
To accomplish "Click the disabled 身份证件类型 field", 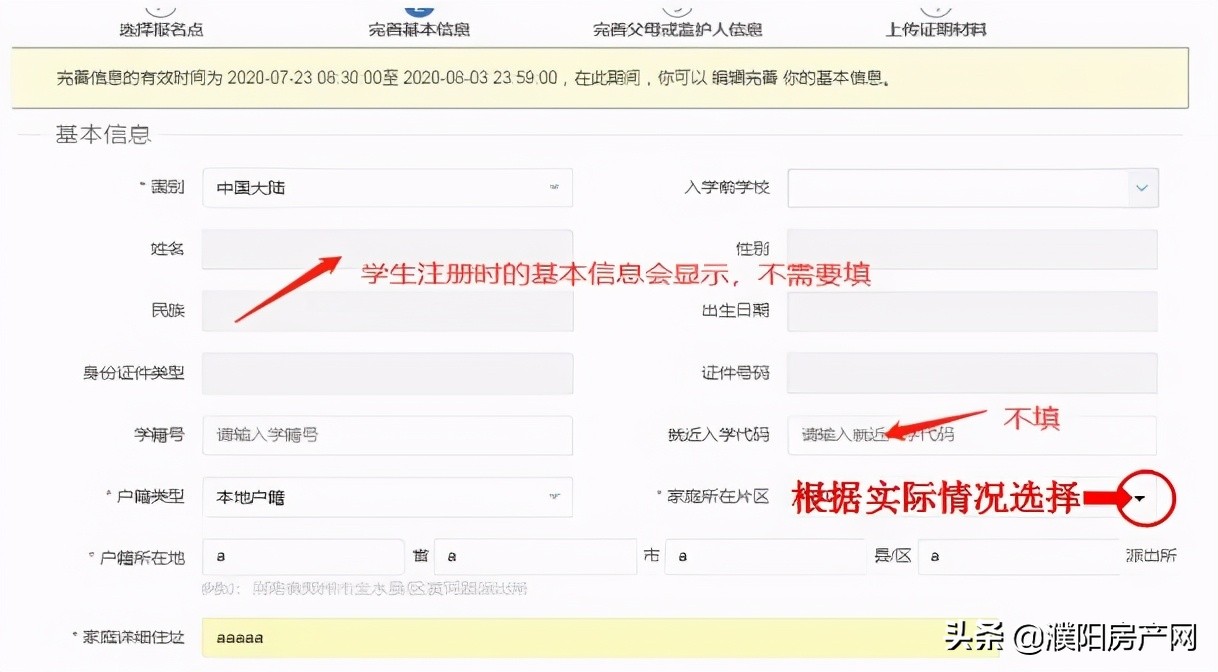I will tap(387, 373).
